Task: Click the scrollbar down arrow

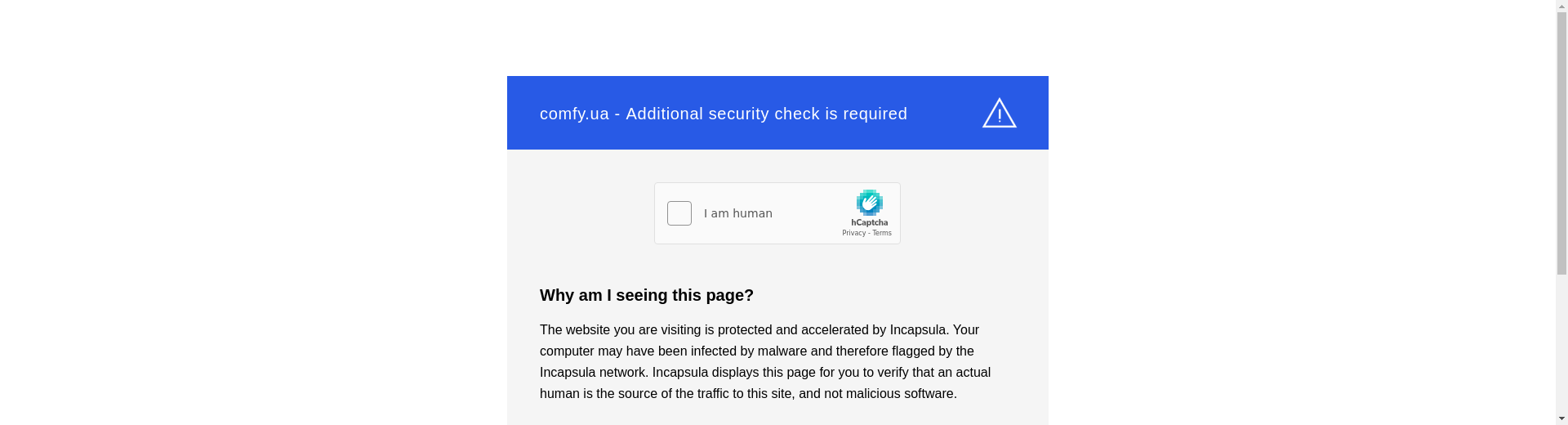Action: [x=1561, y=419]
